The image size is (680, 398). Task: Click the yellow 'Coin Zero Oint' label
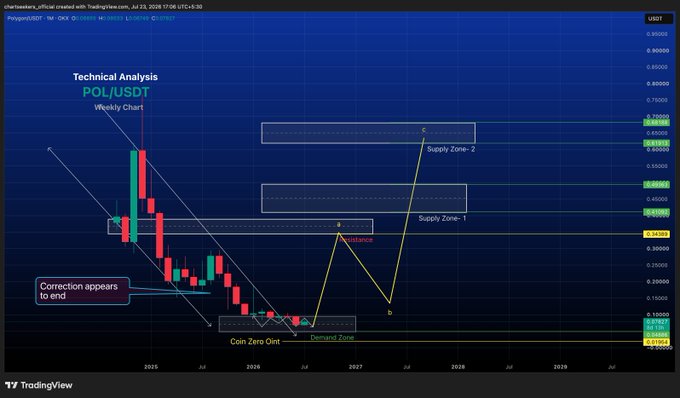click(x=255, y=342)
